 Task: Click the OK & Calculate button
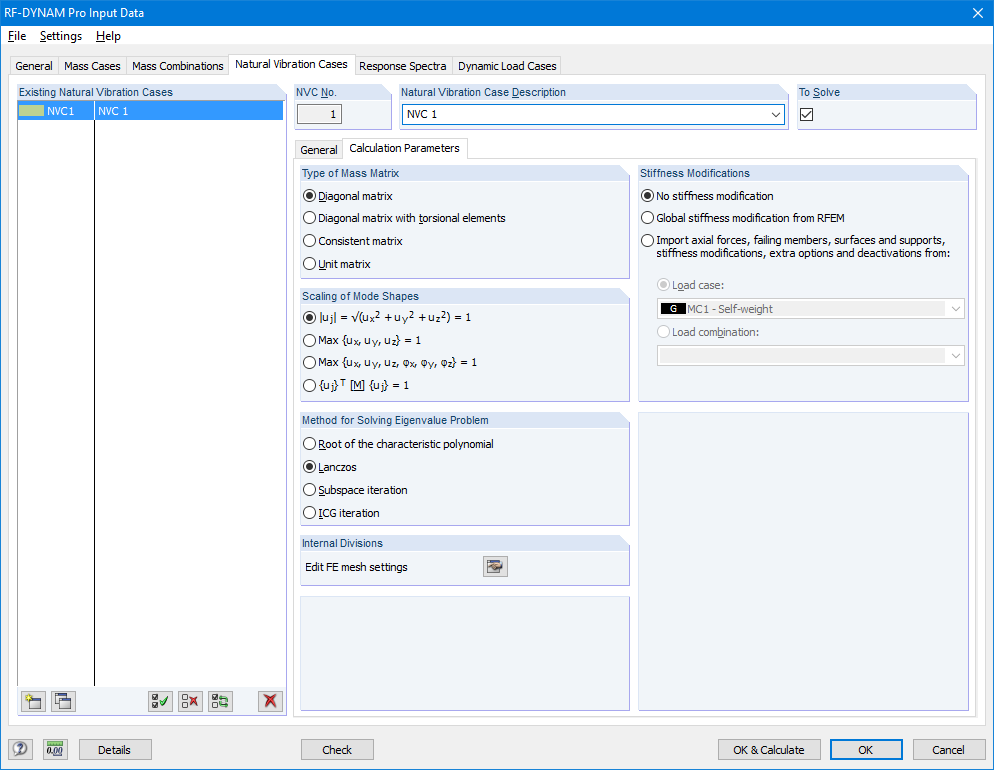tap(768, 749)
